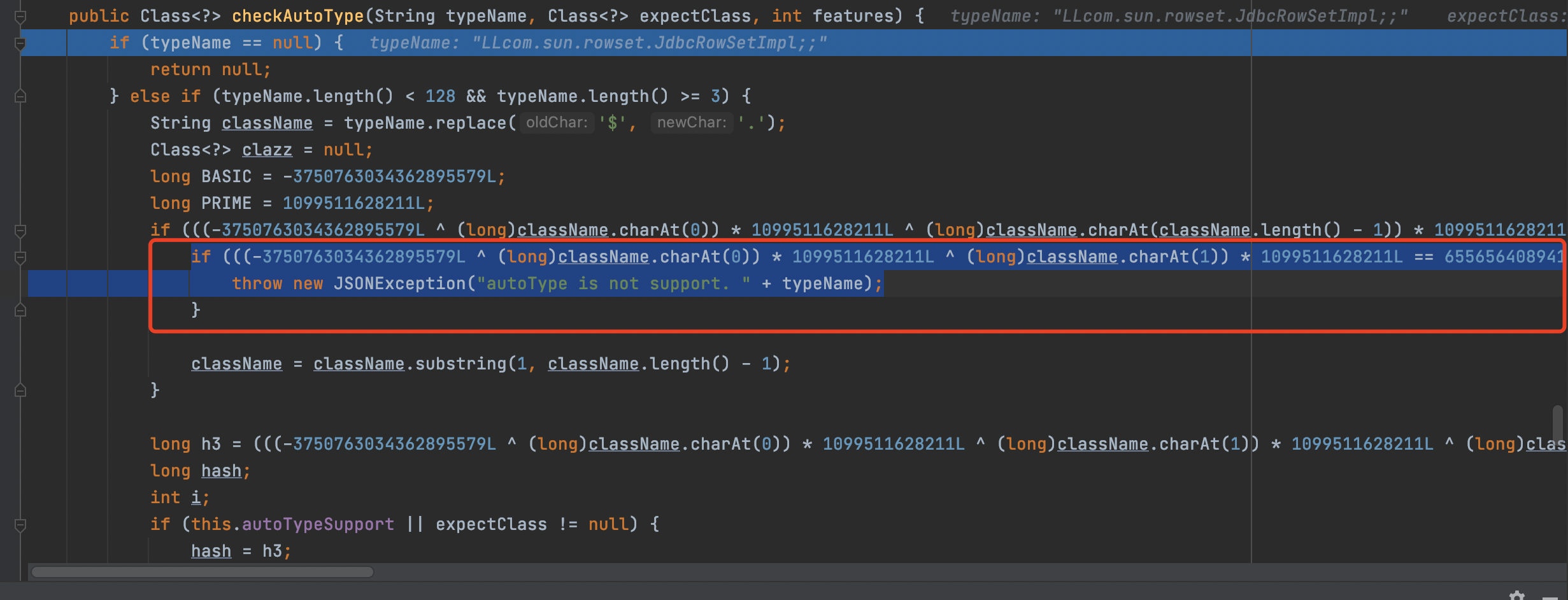Click value '1099511628211L' on the PRIME line
Viewport: 1568px width, 600px height.
tap(353, 203)
